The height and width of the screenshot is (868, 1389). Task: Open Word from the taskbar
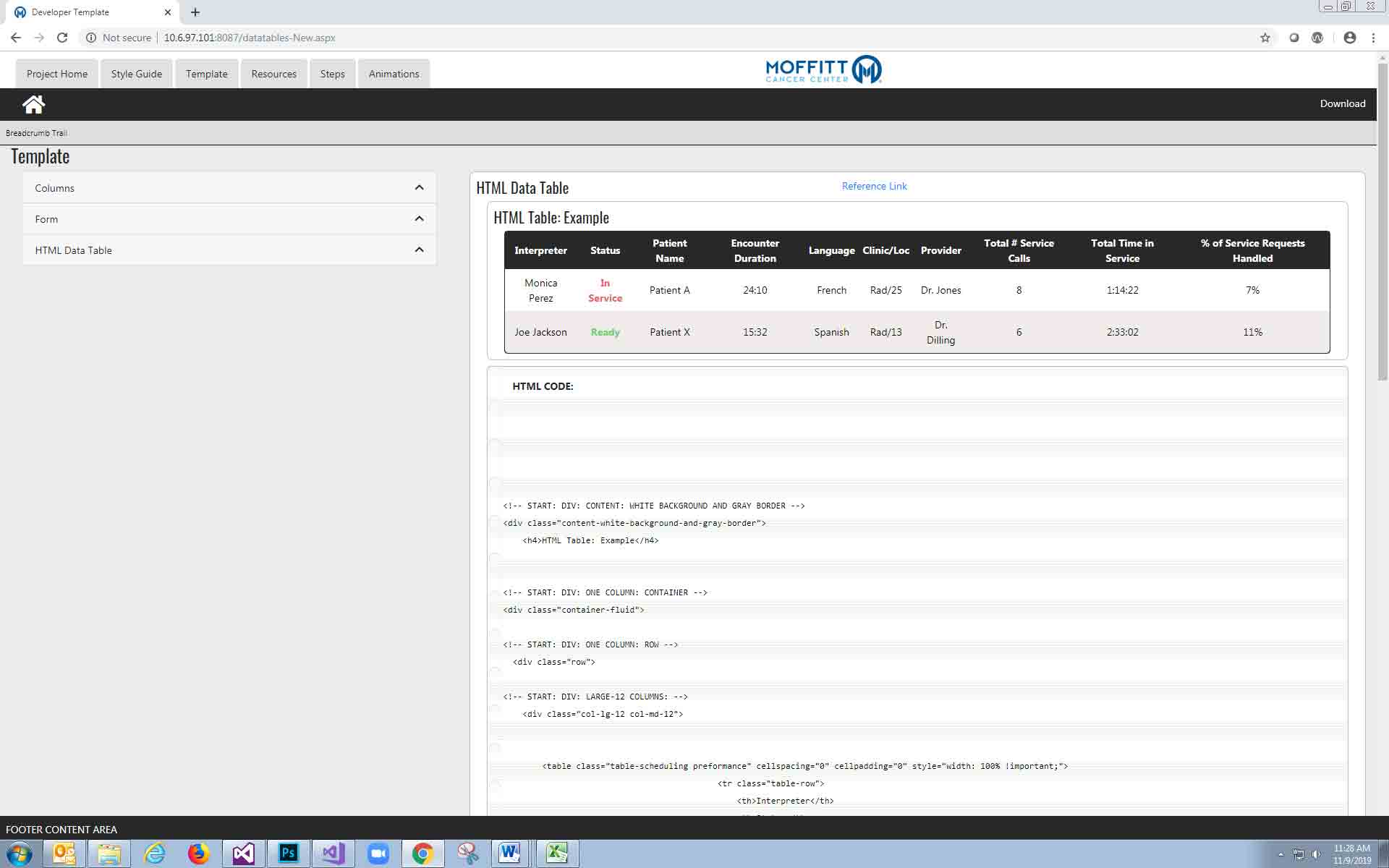point(509,854)
